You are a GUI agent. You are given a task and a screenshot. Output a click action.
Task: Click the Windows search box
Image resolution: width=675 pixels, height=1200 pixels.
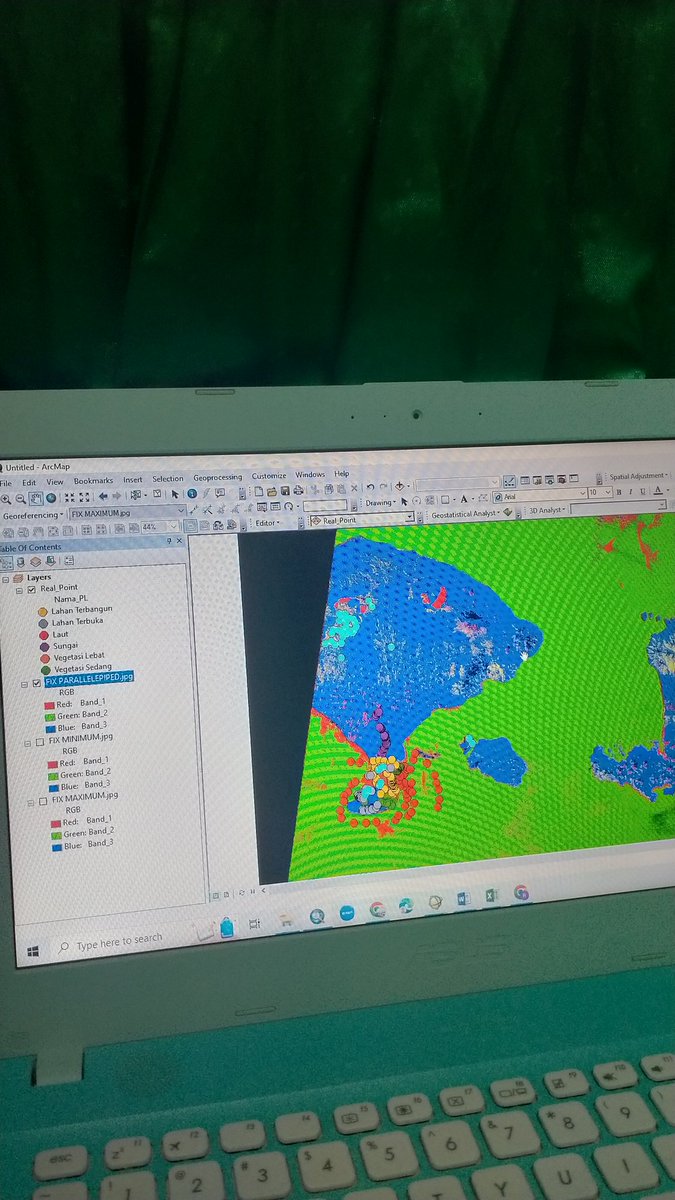coord(120,942)
